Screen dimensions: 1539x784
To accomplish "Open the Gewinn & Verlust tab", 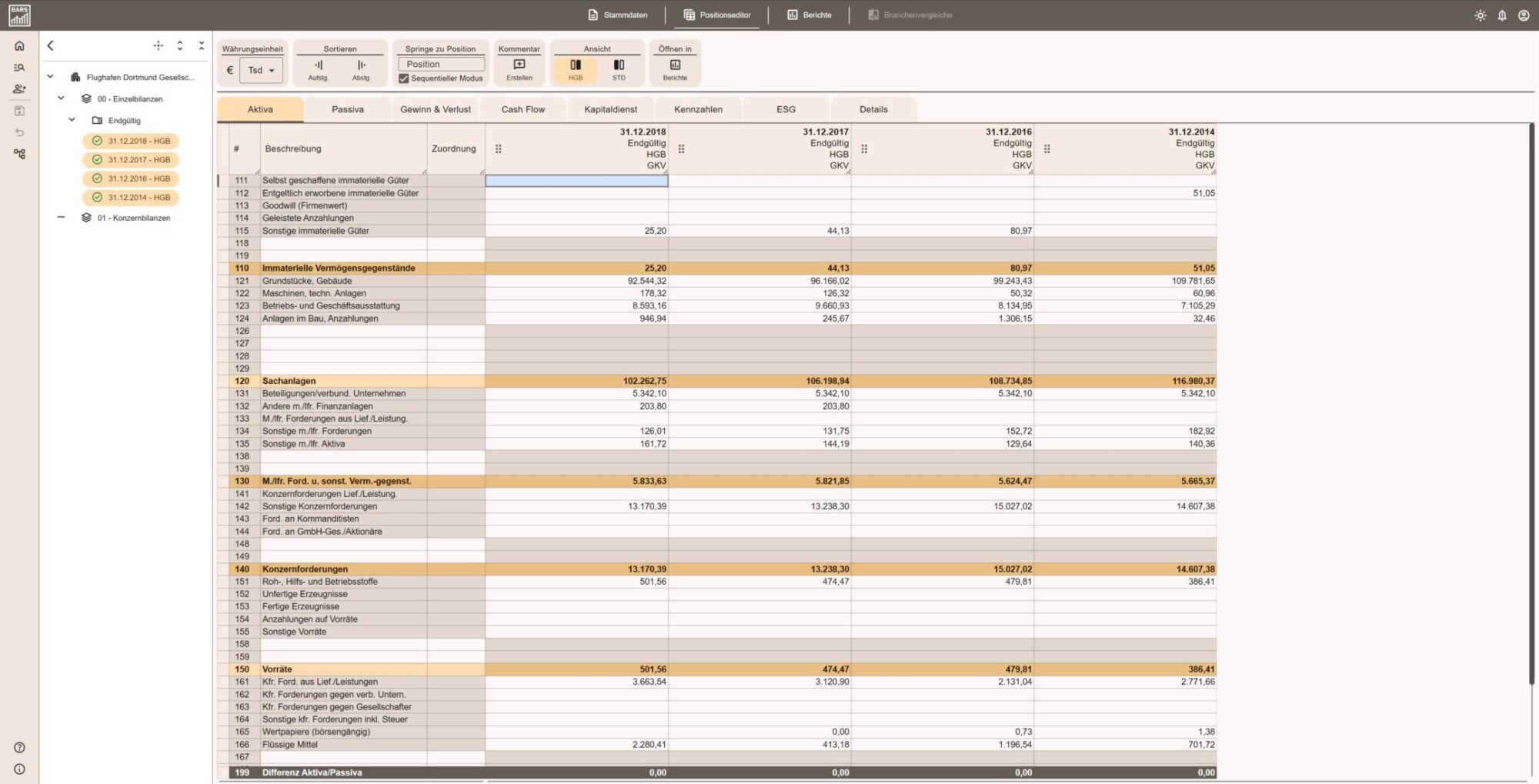I will [436, 109].
